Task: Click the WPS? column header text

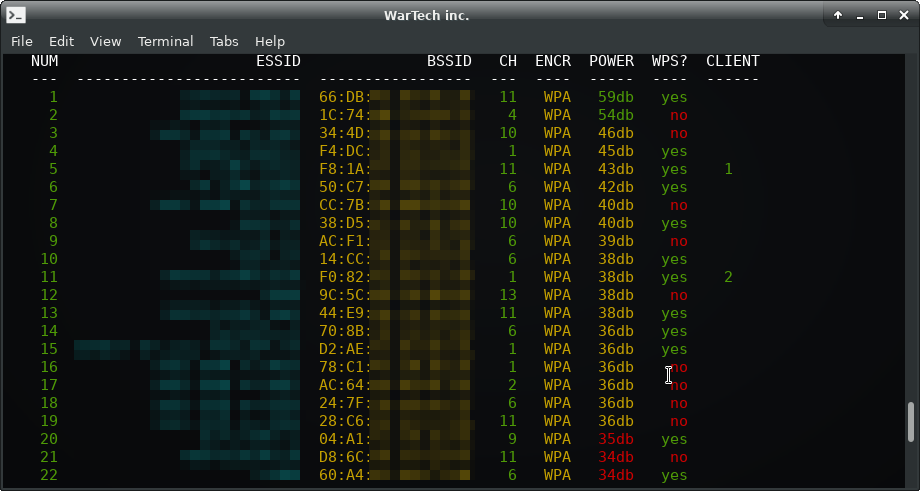Action: tap(670, 61)
